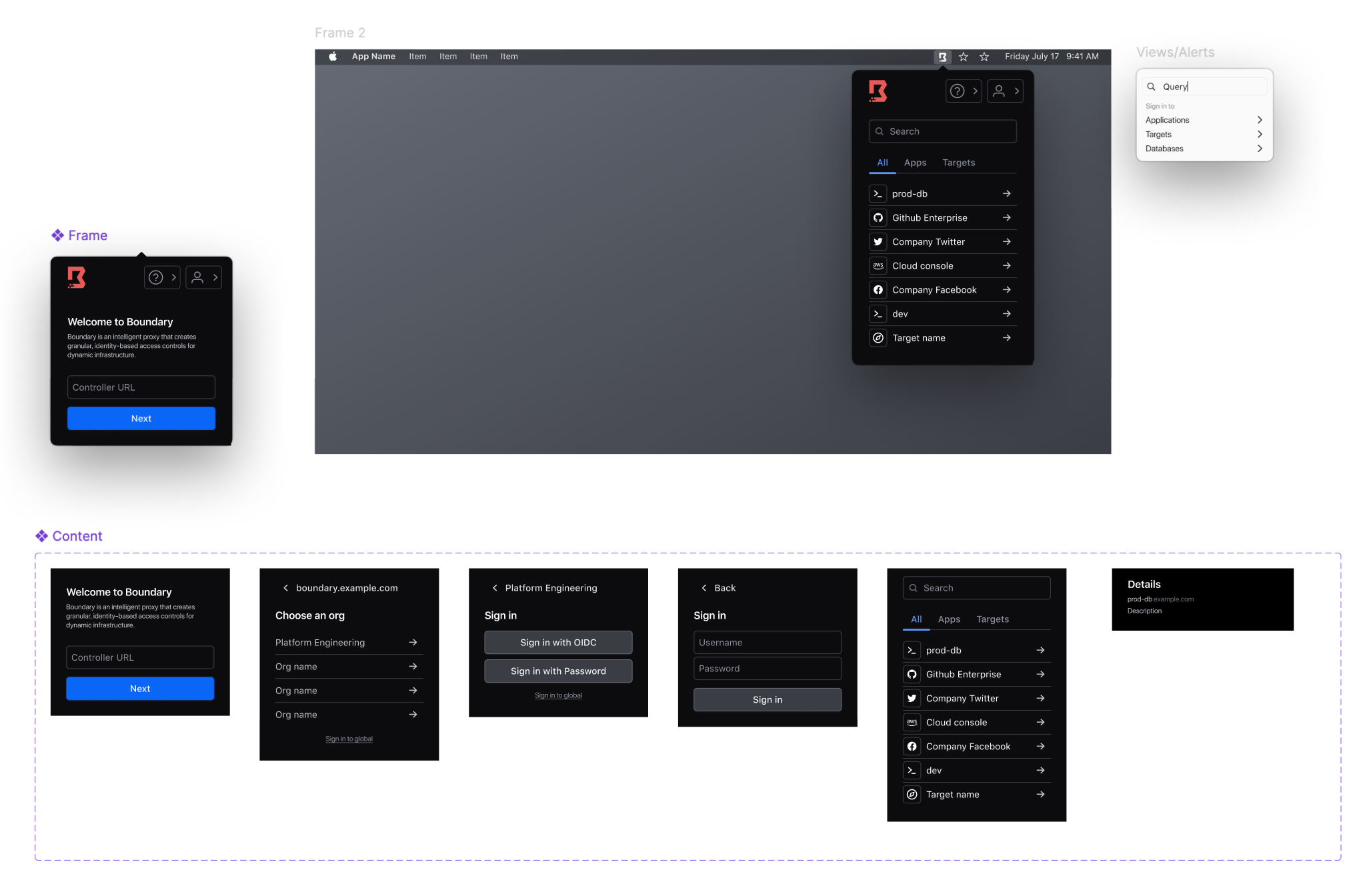Click the Username input field
This screenshot has width=1371, height=896.
[x=768, y=643]
